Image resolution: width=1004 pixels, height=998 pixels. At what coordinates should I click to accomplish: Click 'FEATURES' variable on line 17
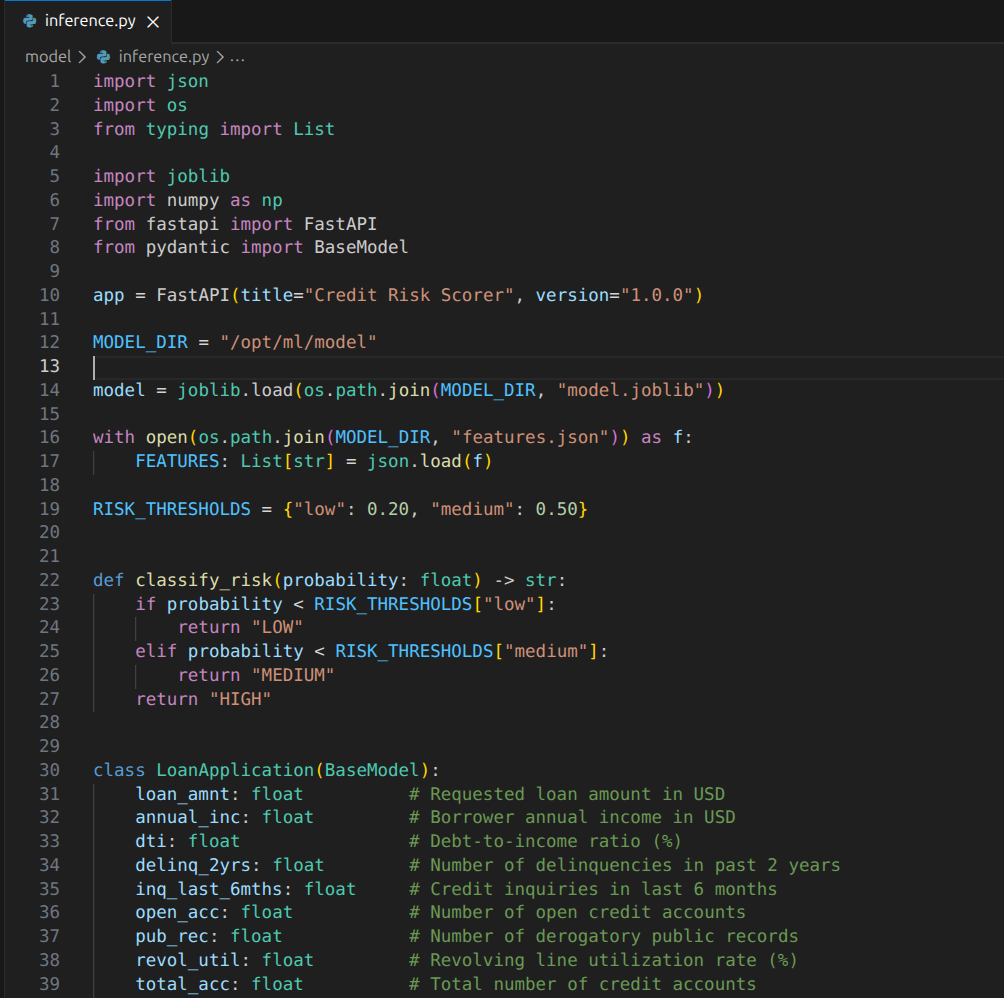click(x=177, y=461)
